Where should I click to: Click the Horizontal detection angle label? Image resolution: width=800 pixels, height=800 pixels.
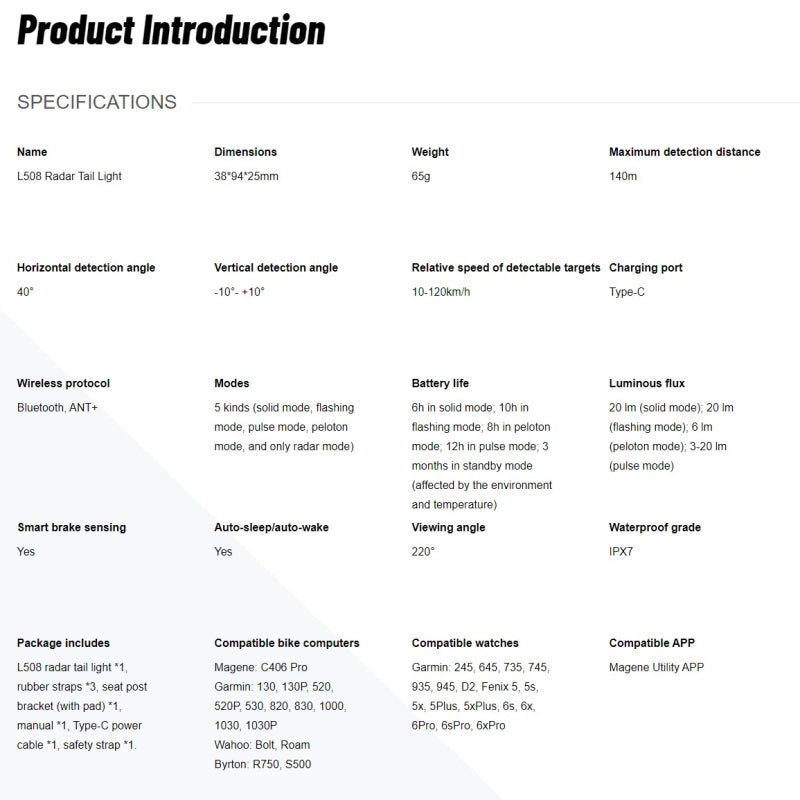pos(86,268)
